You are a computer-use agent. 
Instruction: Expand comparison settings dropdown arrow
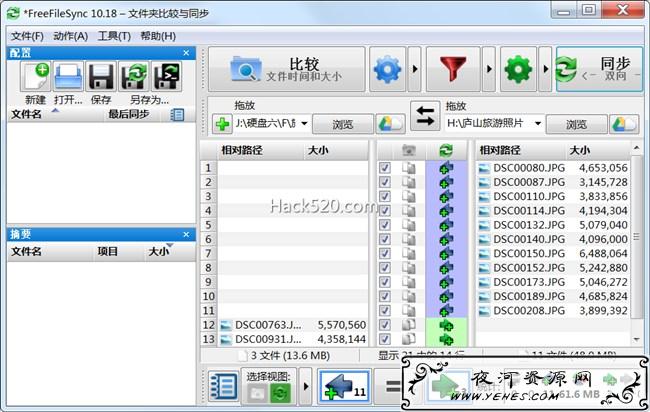415,69
